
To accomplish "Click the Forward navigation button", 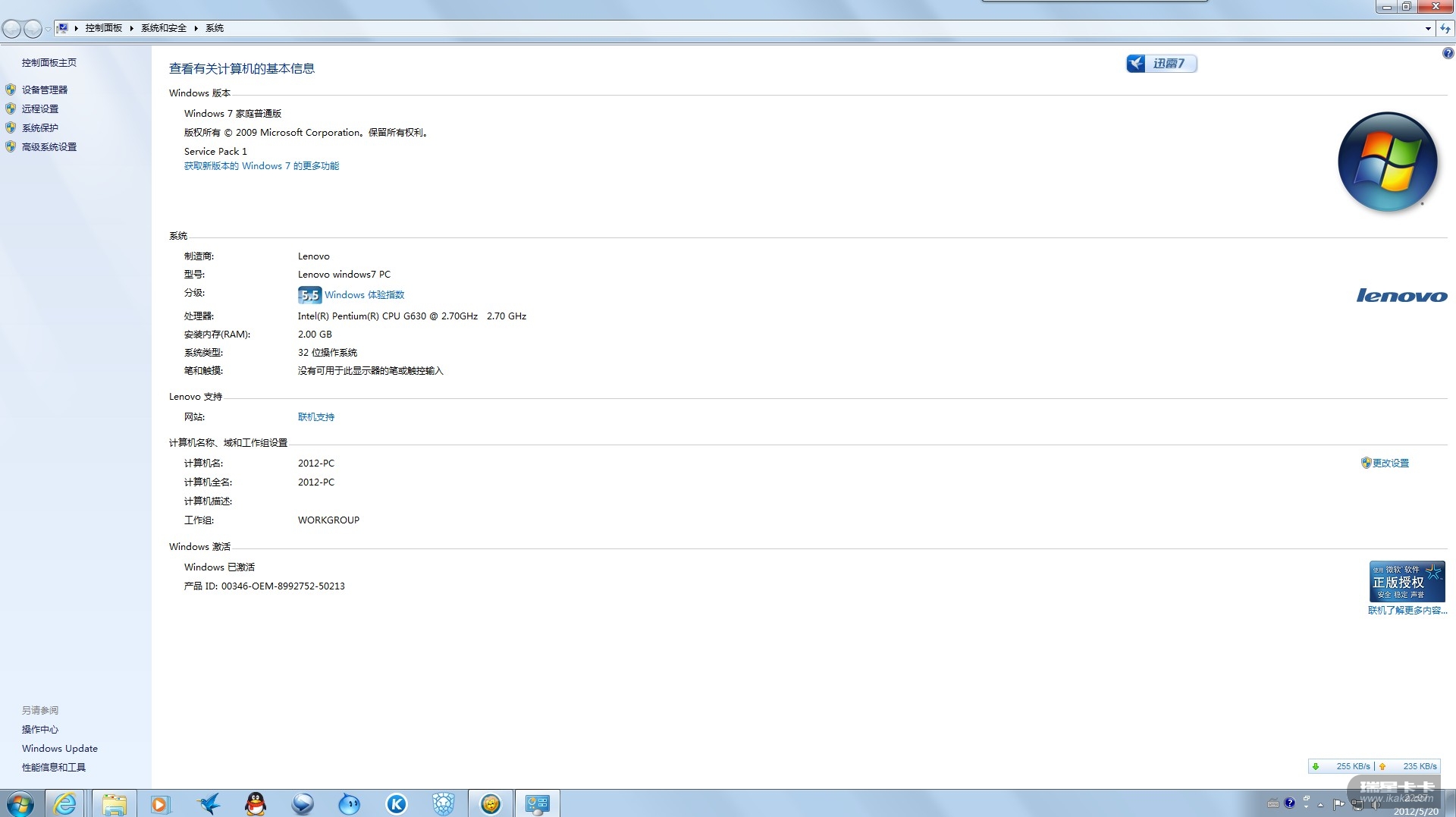I will point(33,29).
